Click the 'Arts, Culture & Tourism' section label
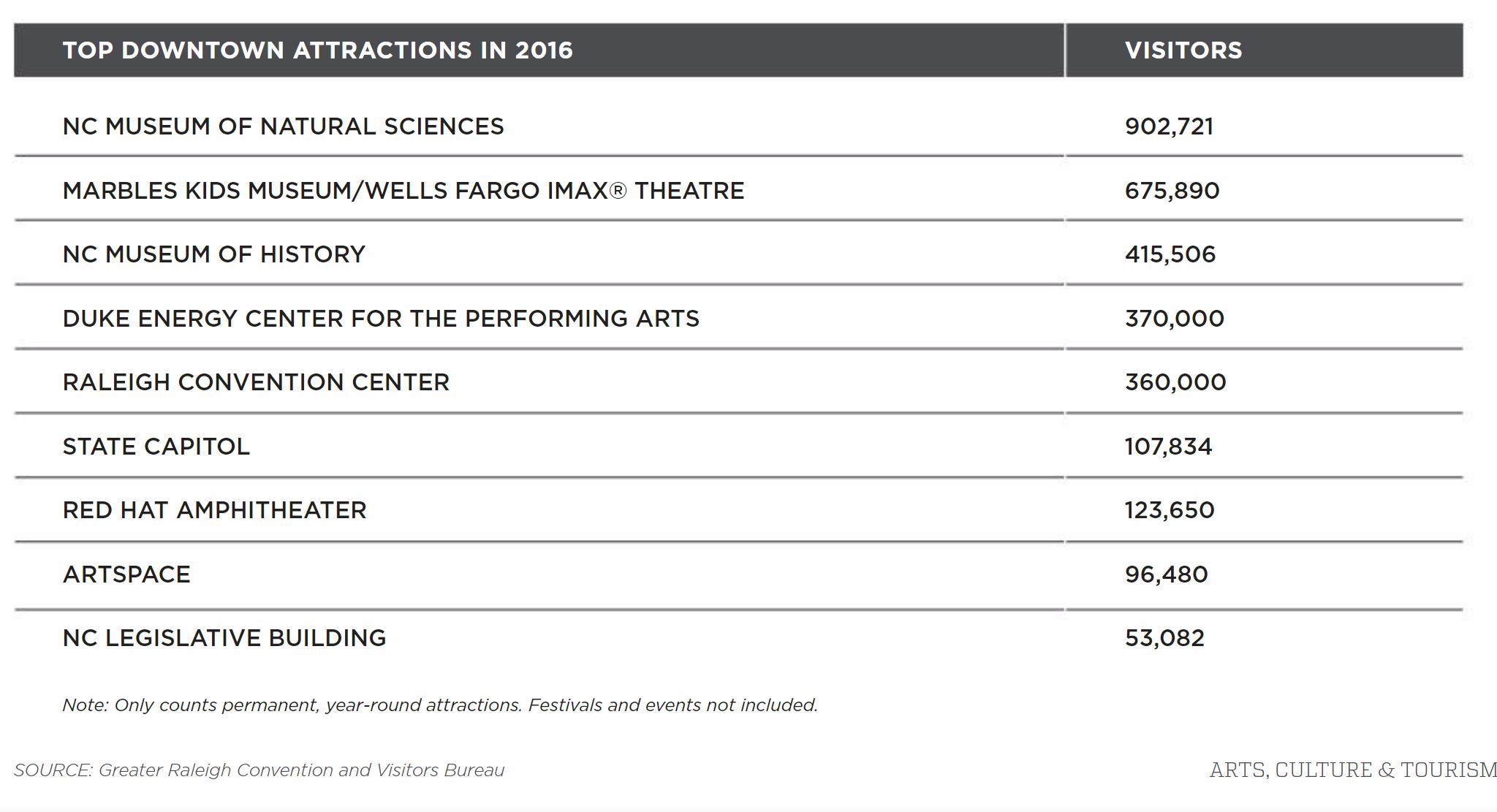Screen dimensions: 1497x812 1352,770
